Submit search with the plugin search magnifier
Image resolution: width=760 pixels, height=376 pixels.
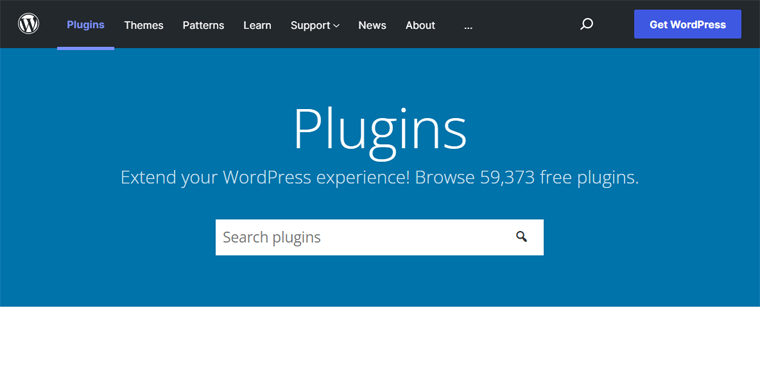click(x=521, y=237)
